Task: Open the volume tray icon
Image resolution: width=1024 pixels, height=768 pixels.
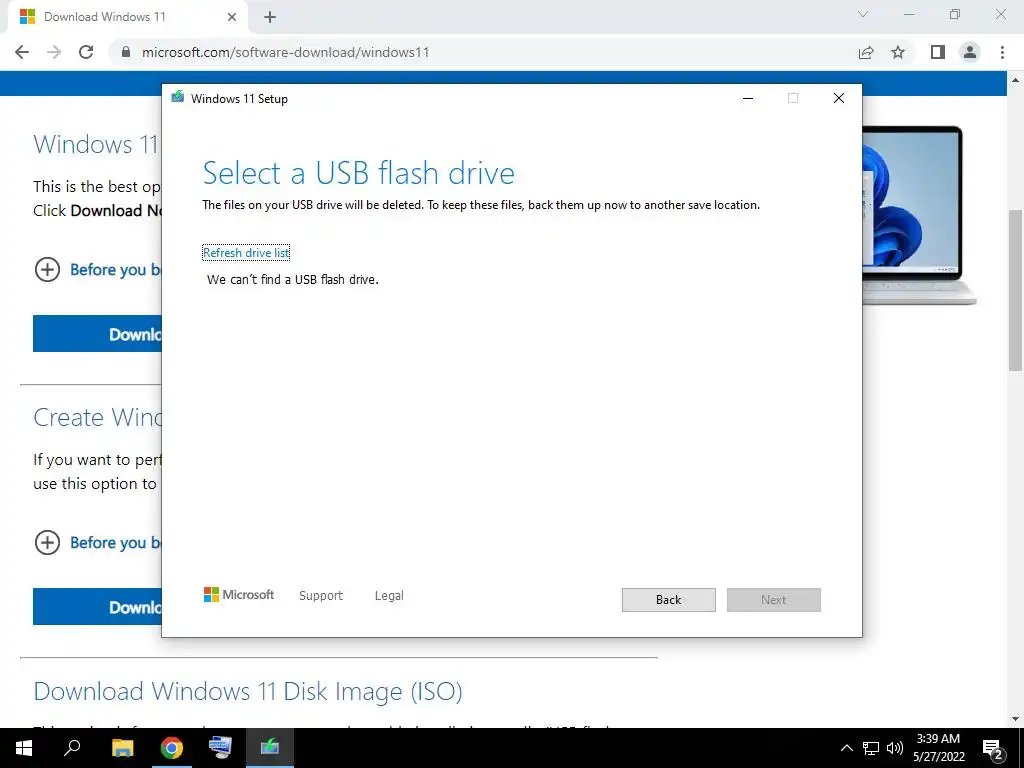Action: [895, 748]
